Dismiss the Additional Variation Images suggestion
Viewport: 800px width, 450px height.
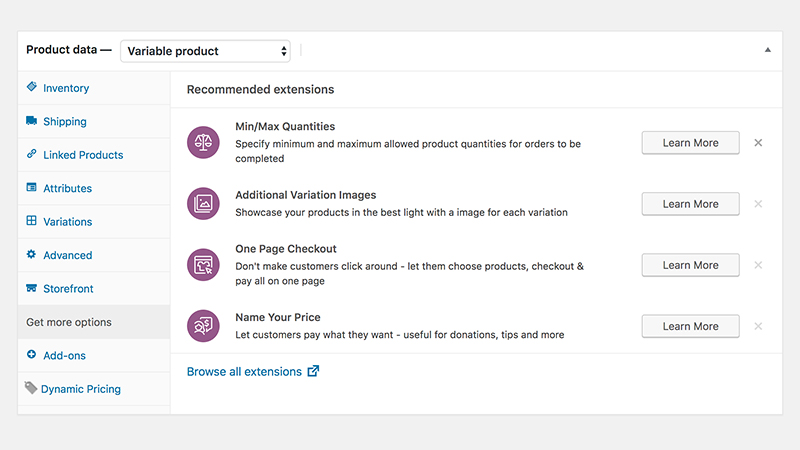[x=758, y=204]
